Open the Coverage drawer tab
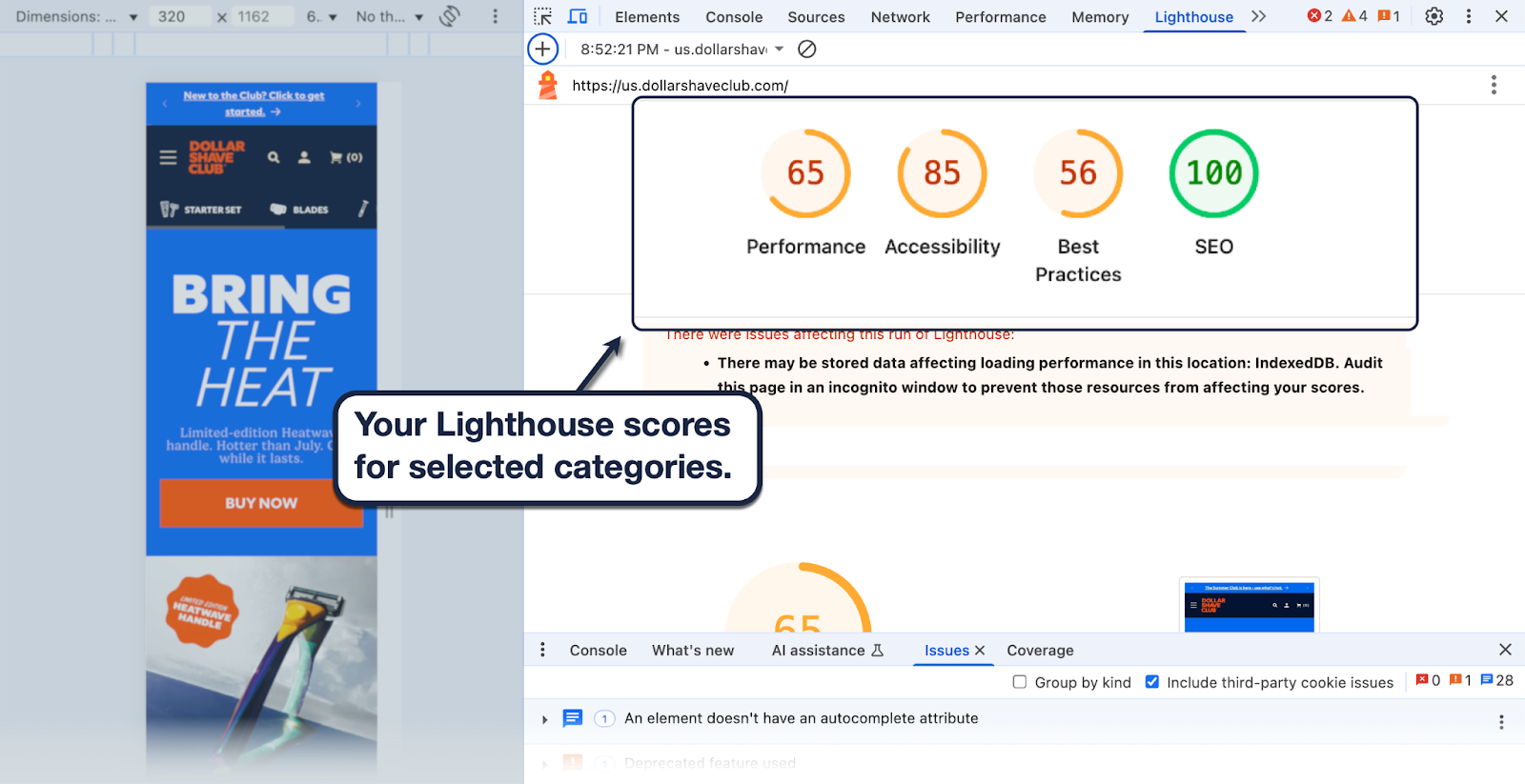Viewport: 1525px width, 784px height. coord(1040,650)
